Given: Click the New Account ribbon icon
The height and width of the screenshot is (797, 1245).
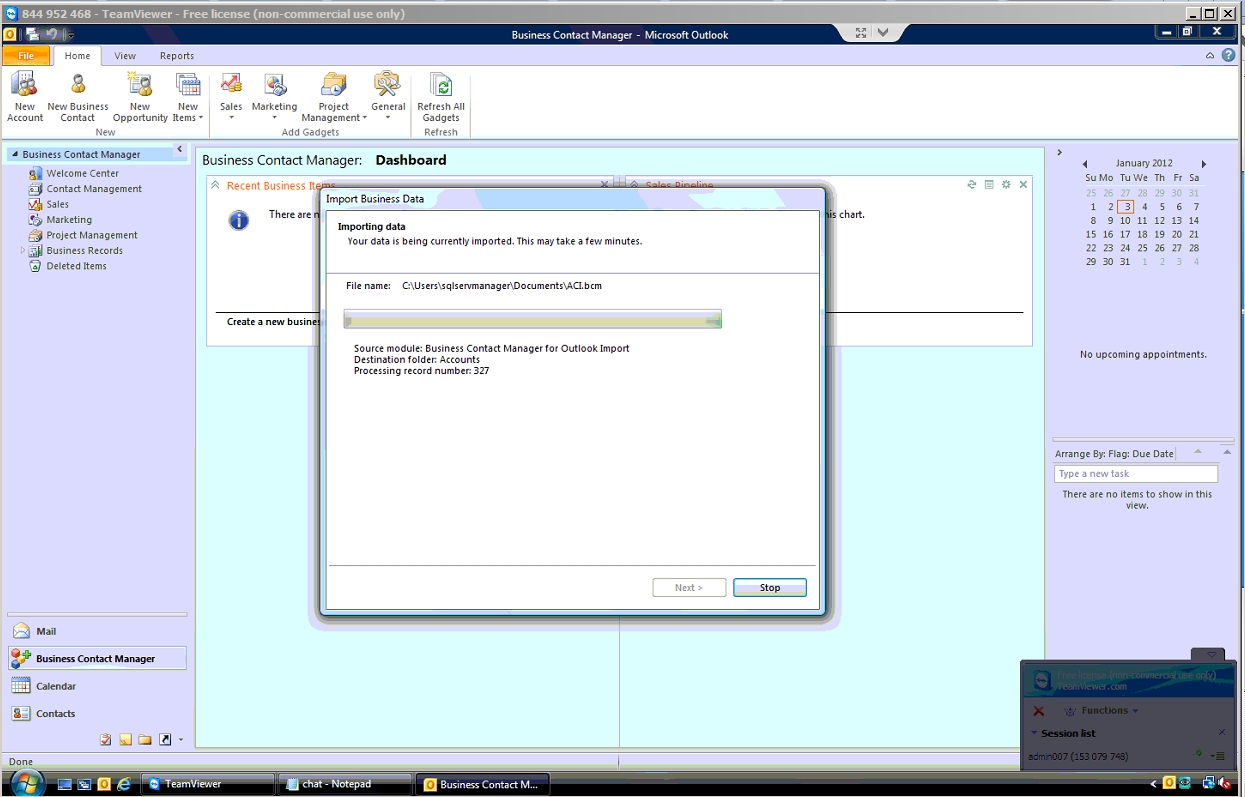Looking at the screenshot, I should point(25,96).
